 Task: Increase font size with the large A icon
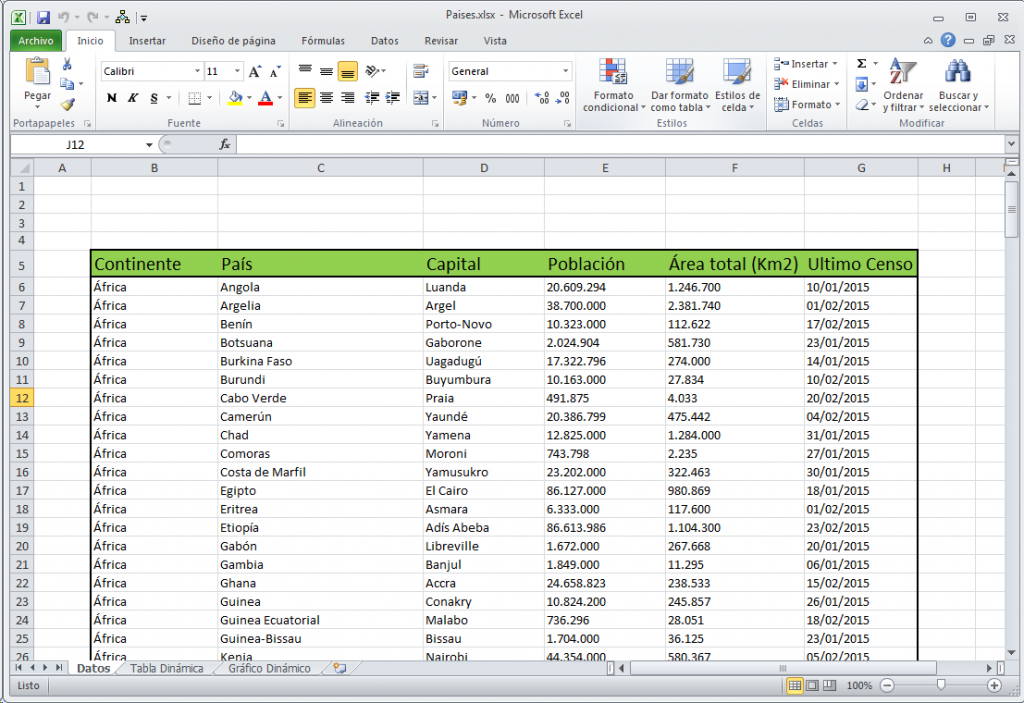[255, 71]
